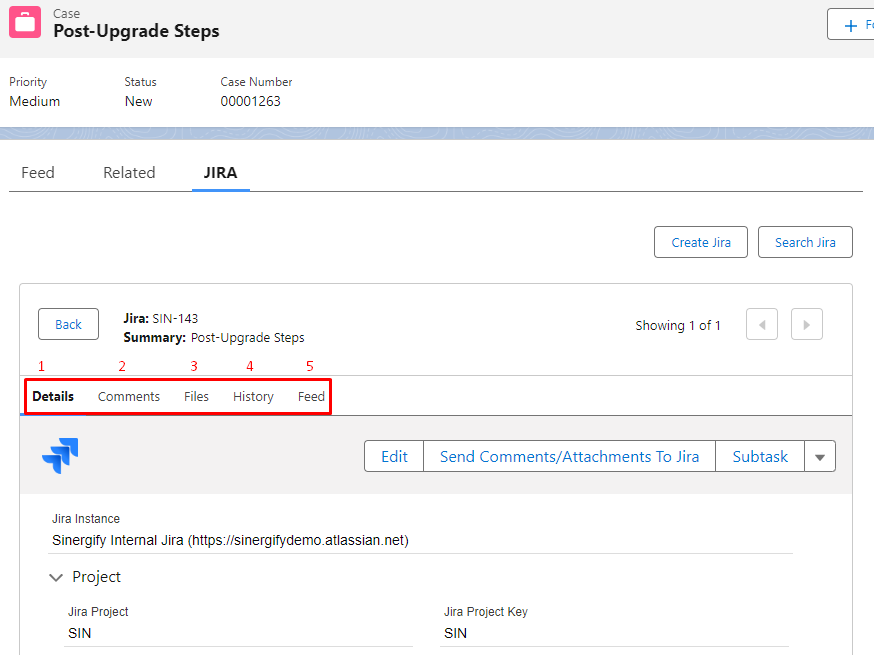Screen dimensions: 874x655
Task: Click the Create Jira button
Action: click(x=701, y=242)
